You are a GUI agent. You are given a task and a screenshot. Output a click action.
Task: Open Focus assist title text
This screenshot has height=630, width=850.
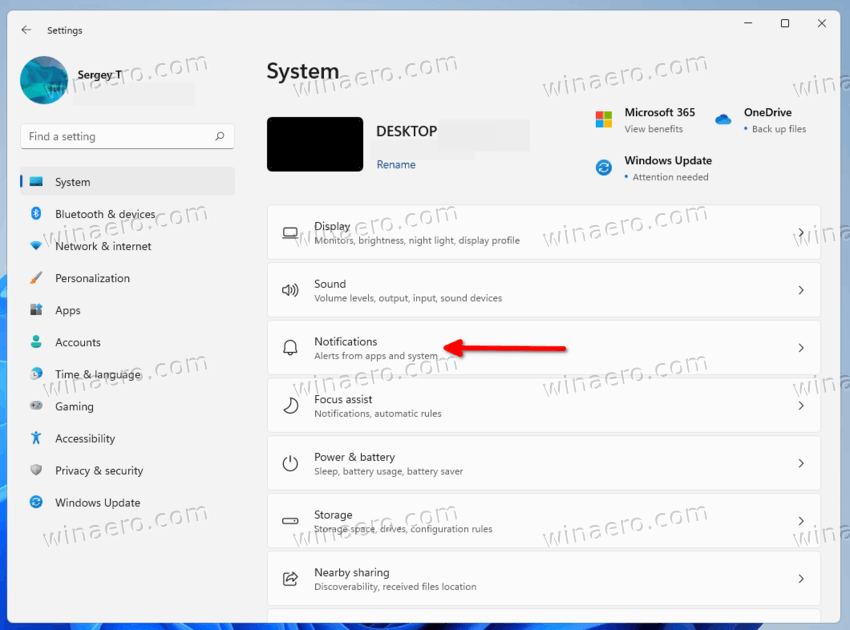(343, 399)
